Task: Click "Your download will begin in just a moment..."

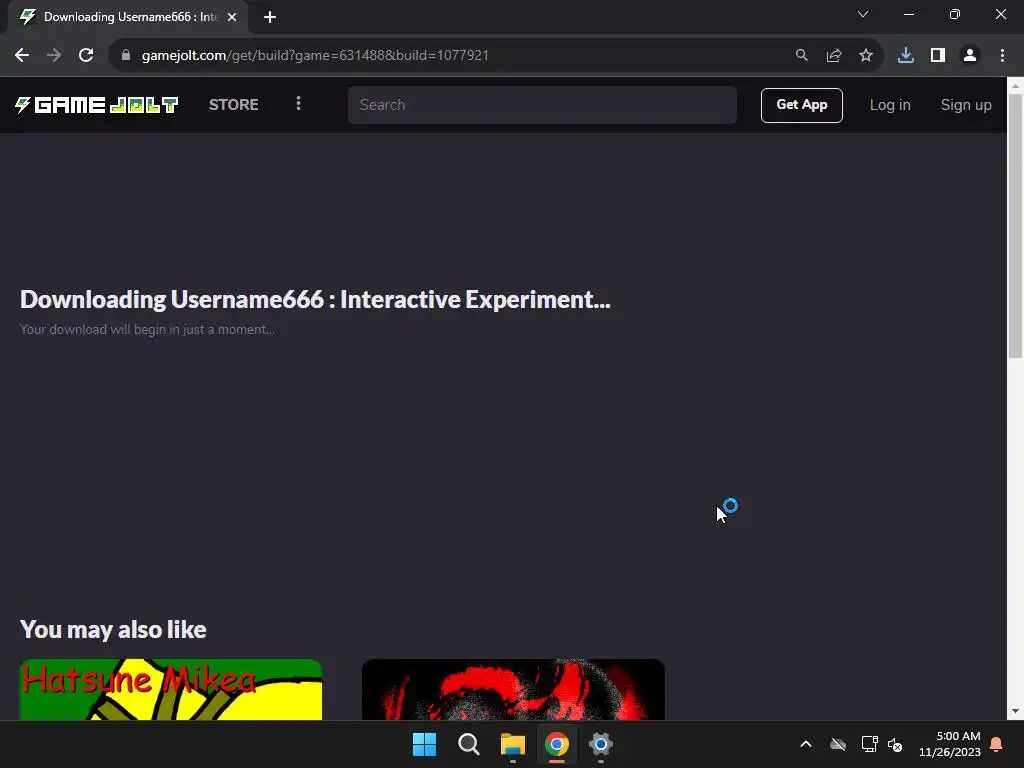Action: click(x=148, y=330)
